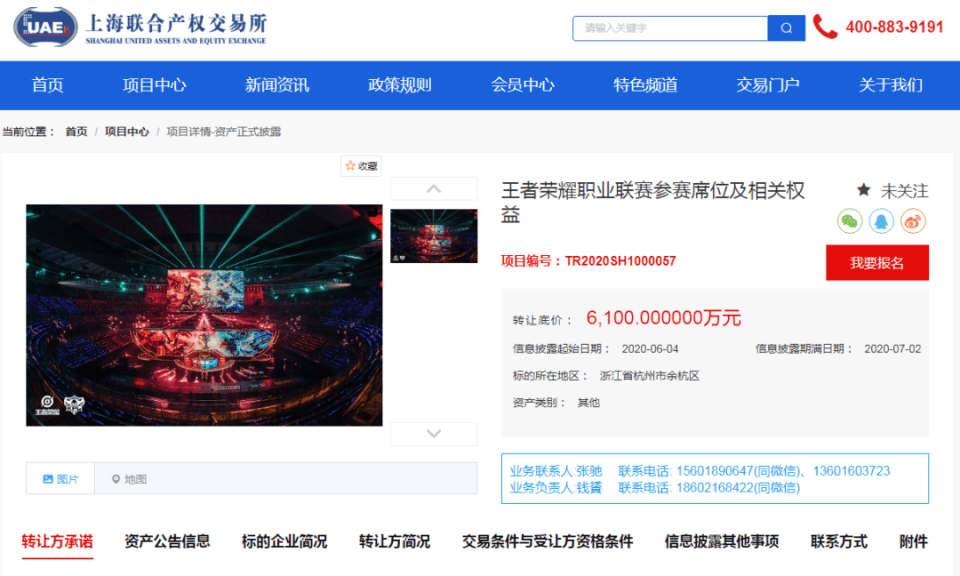Switch to the 地图 map view
Screen dimensions: 960x576
click(x=129, y=479)
